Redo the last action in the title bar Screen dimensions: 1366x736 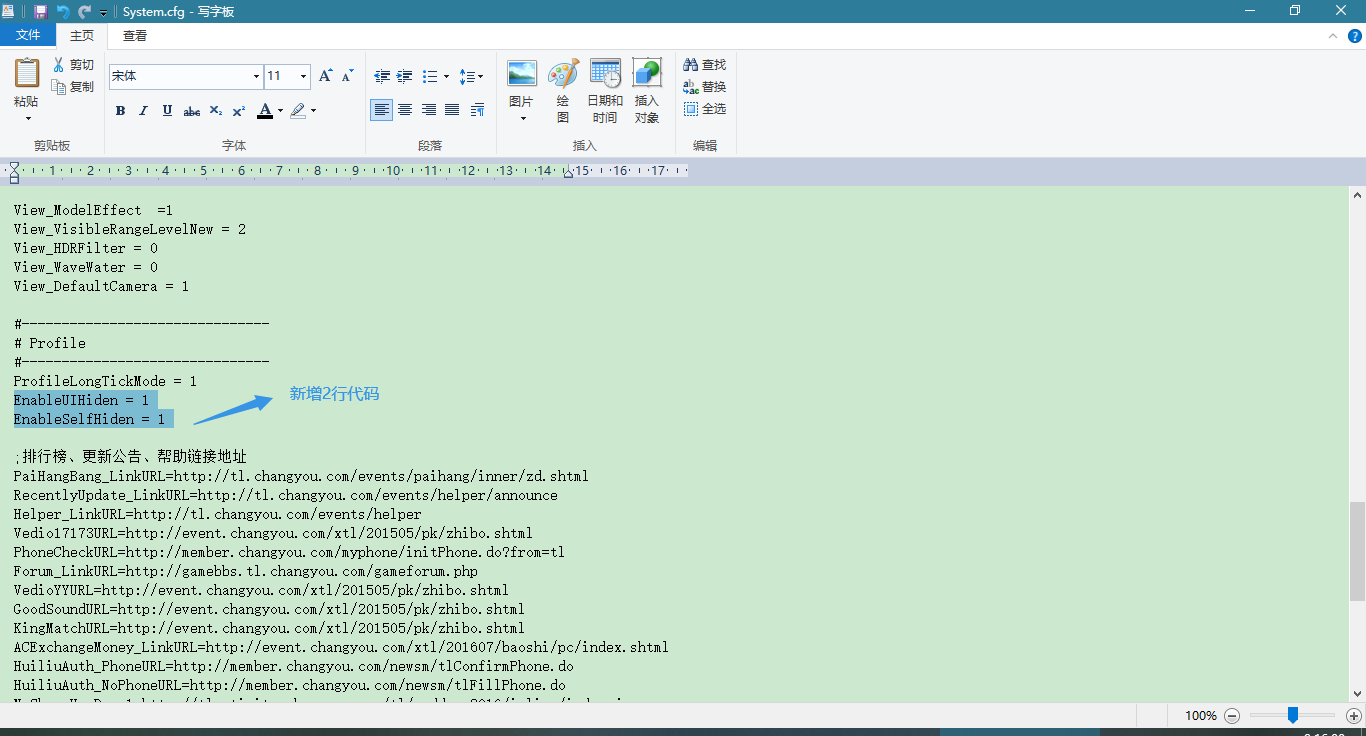pos(85,12)
